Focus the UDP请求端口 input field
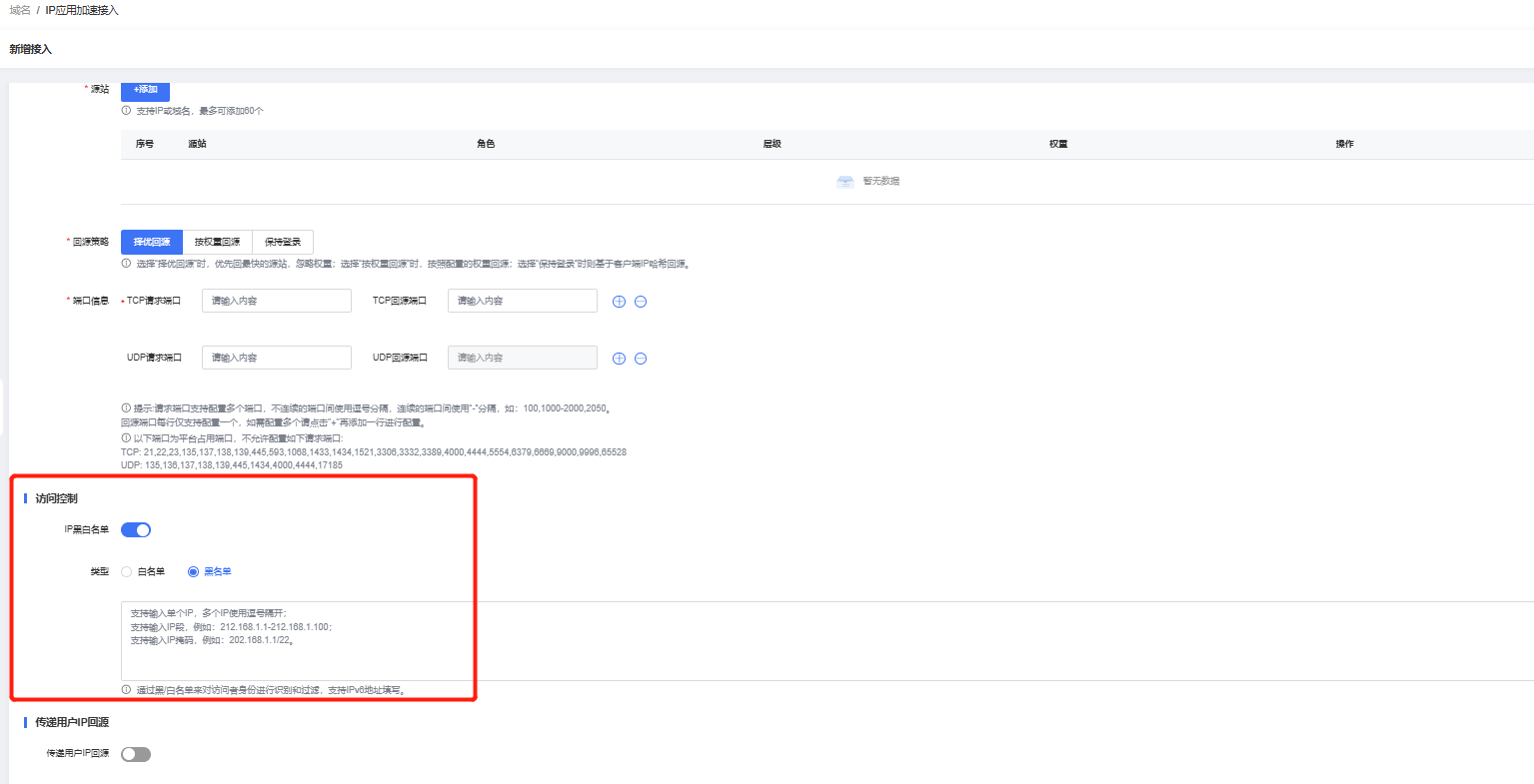The height and width of the screenshot is (784, 1534). tap(277, 358)
